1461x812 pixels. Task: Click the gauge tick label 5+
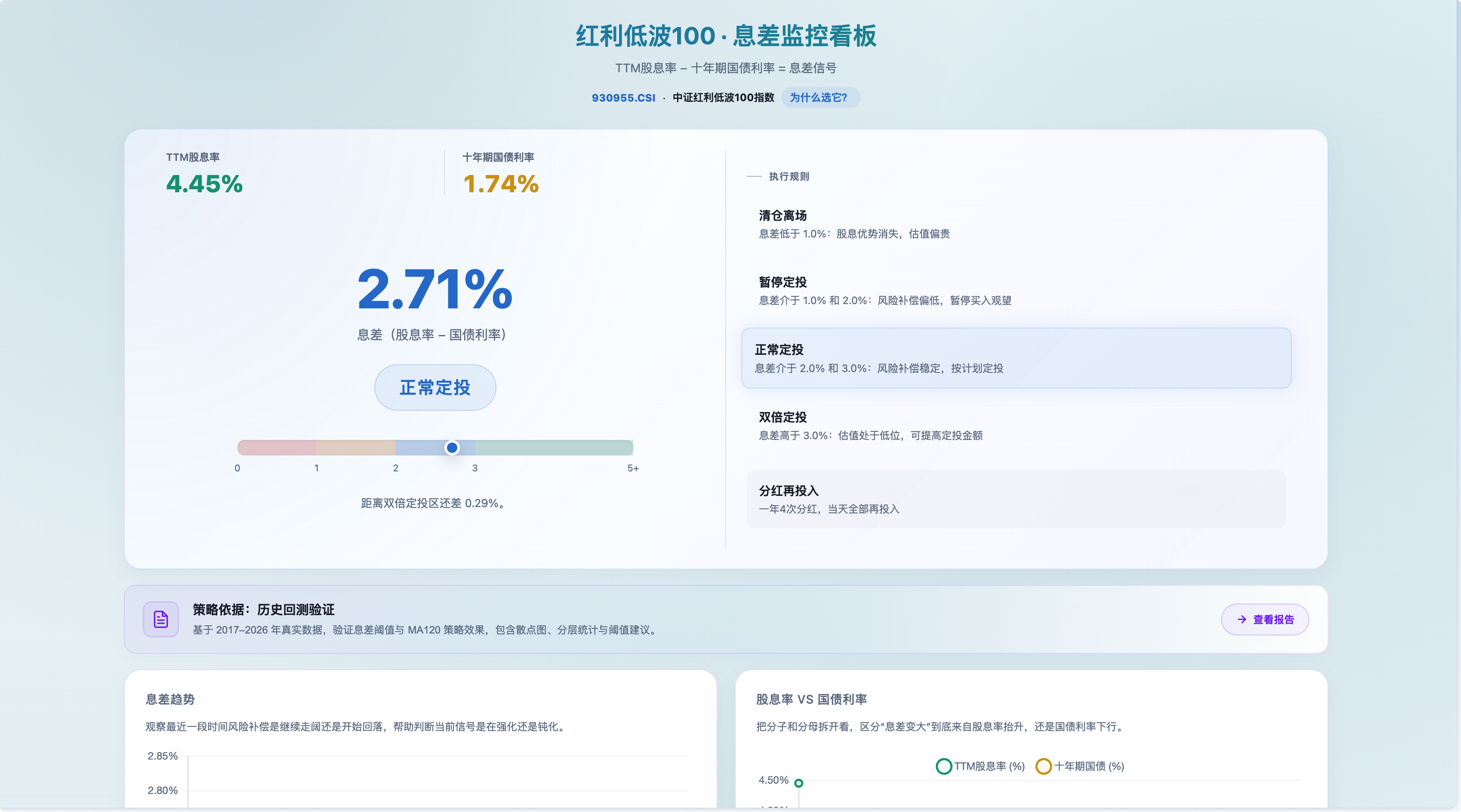point(633,468)
